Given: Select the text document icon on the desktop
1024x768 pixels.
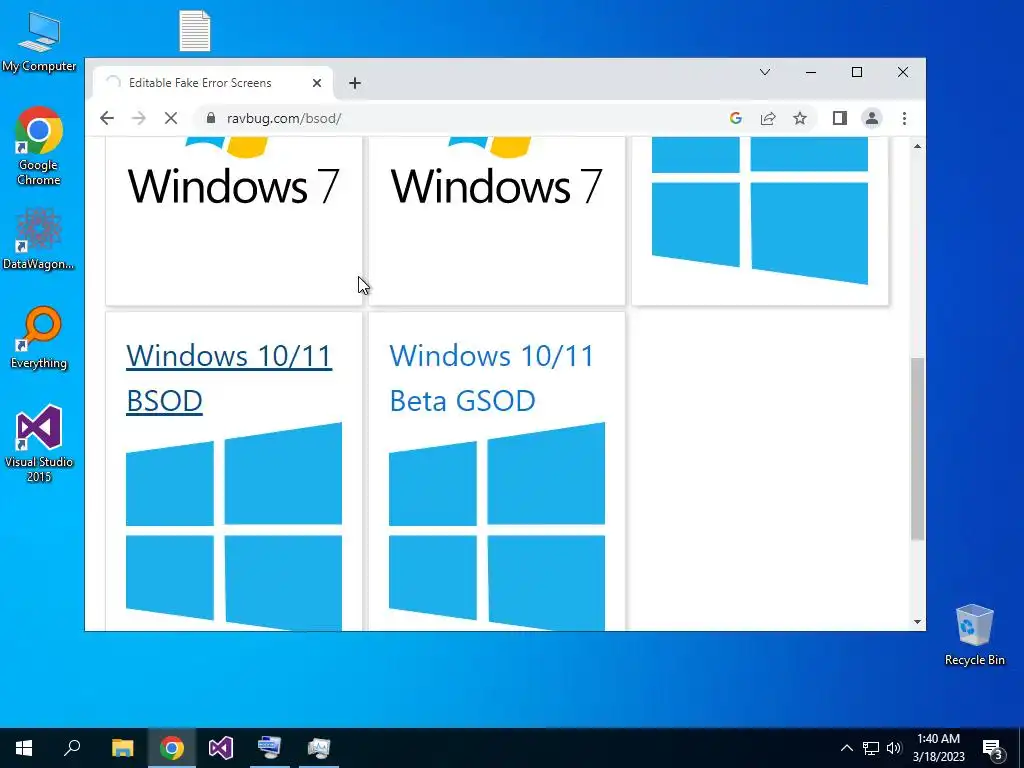Looking at the screenshot, I should 195,31.
